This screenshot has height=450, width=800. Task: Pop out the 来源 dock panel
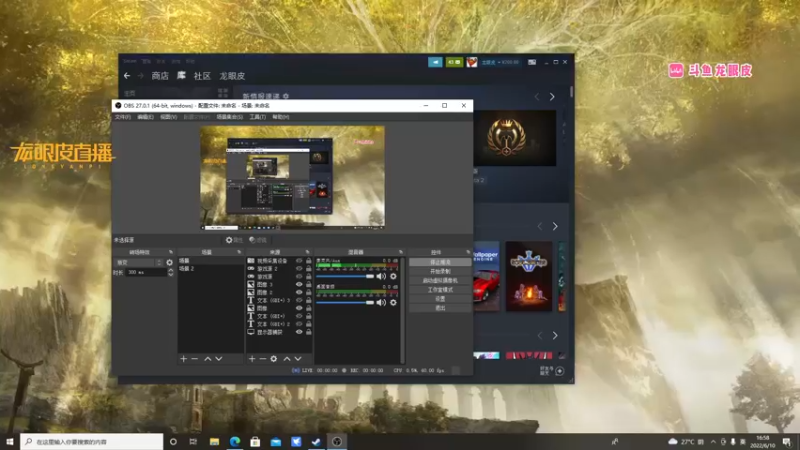click(x=307, y=252)
